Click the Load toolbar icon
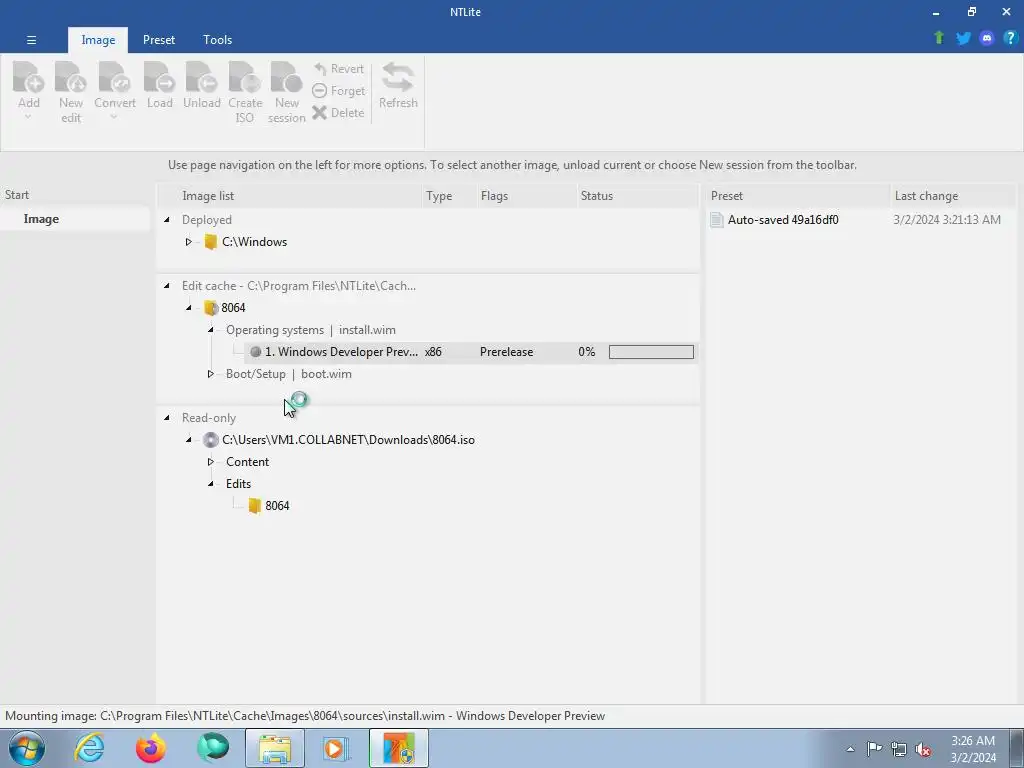Image resolution: width=1024 pixels, height=768 pixels. pos(159,77)
